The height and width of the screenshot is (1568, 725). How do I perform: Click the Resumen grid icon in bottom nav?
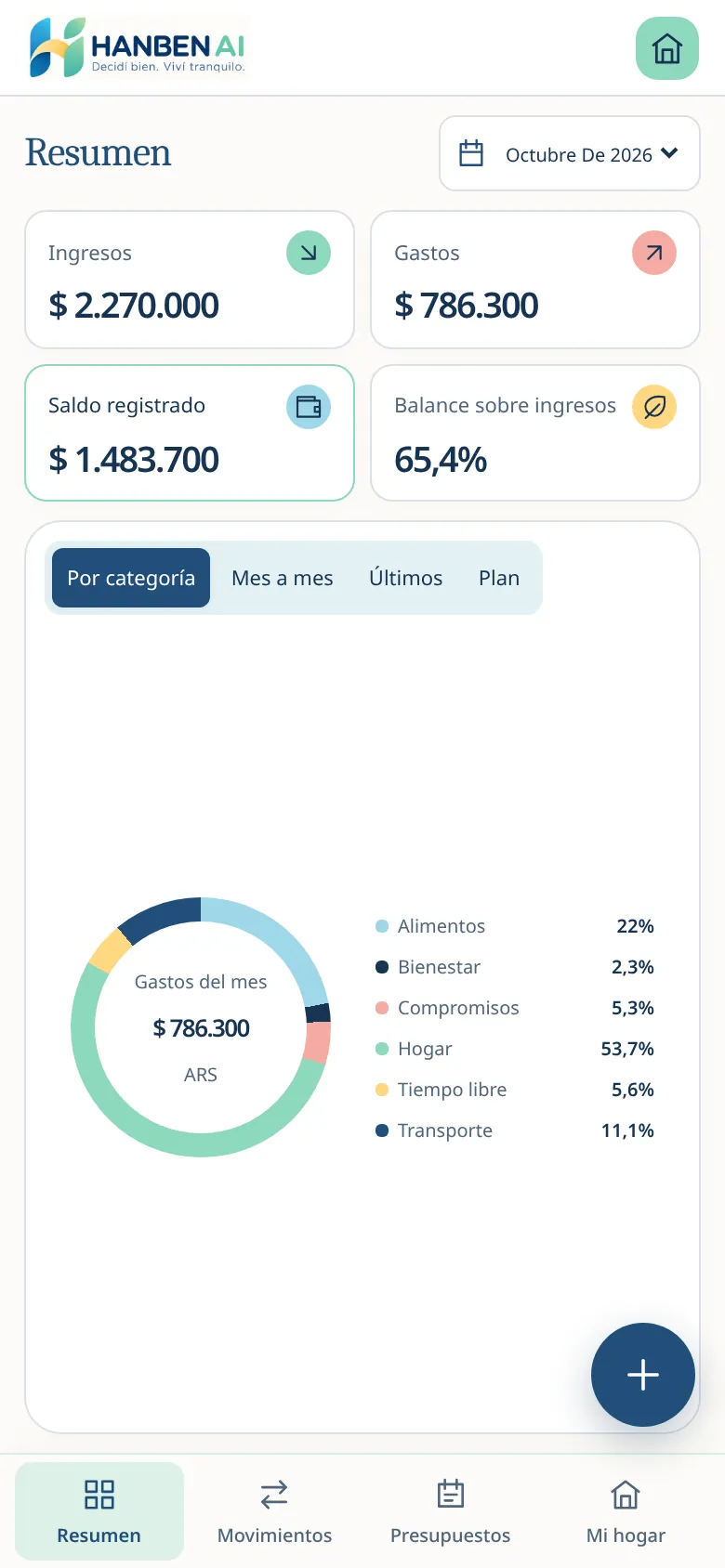pos(99,1495)
